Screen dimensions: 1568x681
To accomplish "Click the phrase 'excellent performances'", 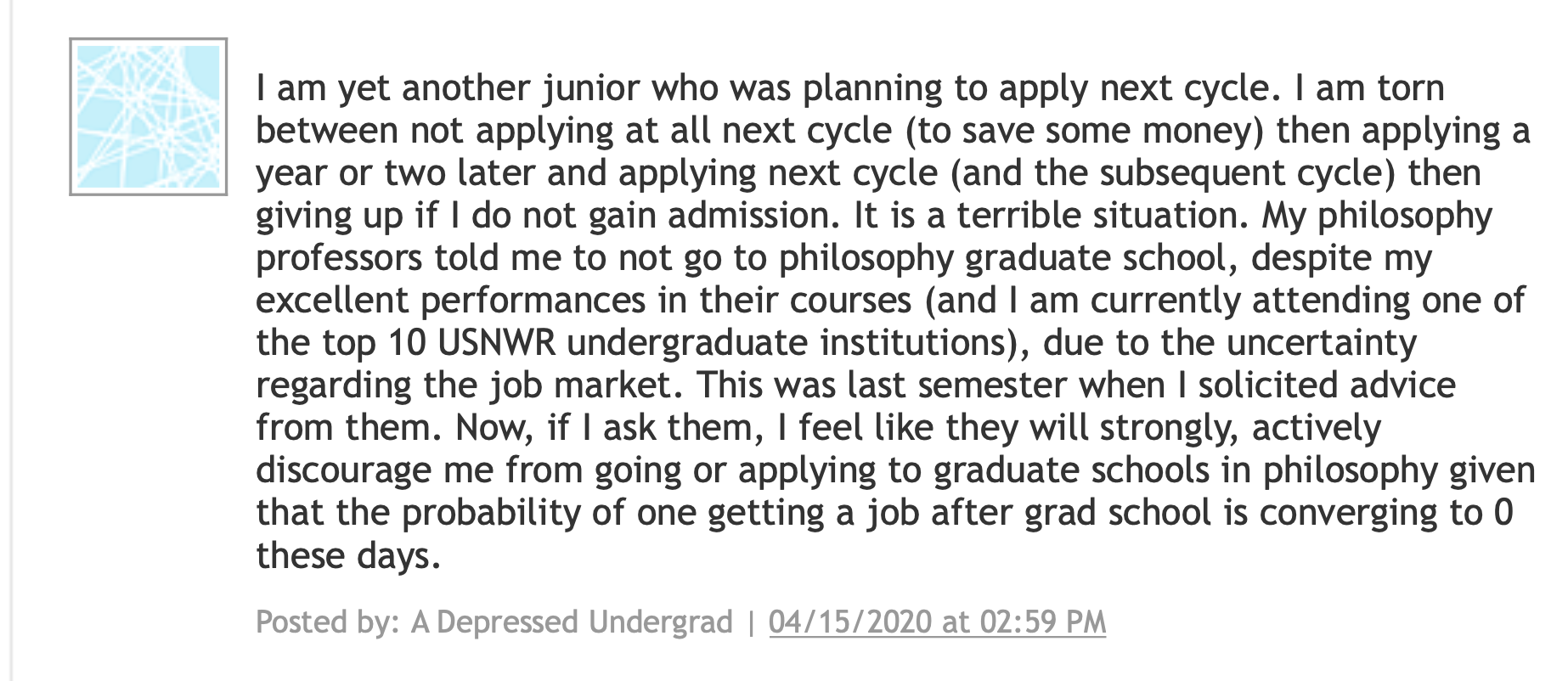I will click(x=451, y=301).
